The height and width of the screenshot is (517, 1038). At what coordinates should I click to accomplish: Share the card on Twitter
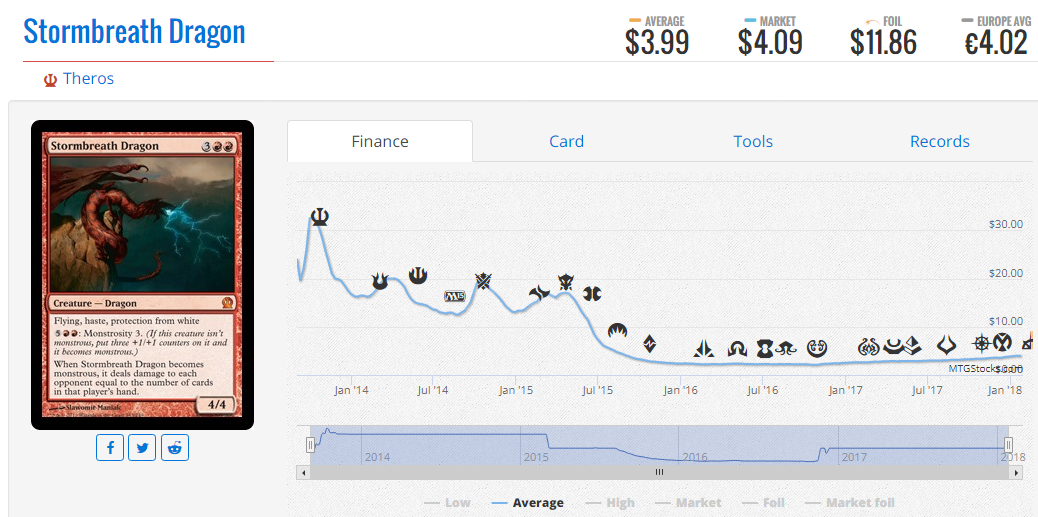[x=143, y=447]
